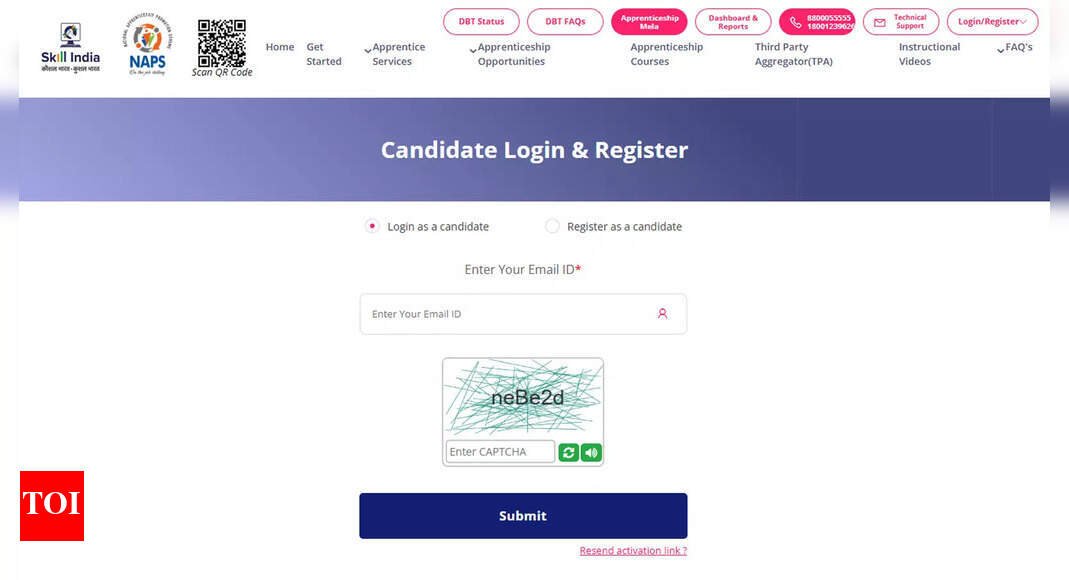
Task: Expand the Login/Register dropdown
Action: coord(992,22)
